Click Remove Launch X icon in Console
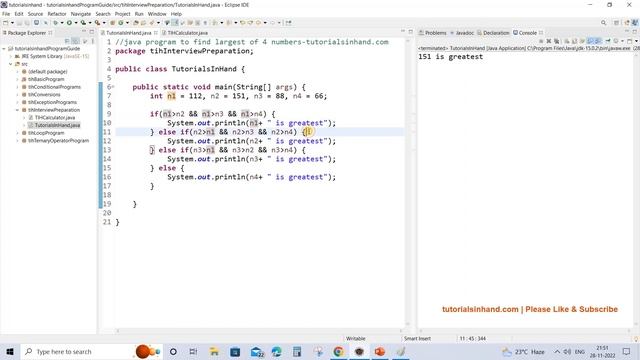Image resolution: width=640 pixels, height=360 pixels. (x=549, y=41)
